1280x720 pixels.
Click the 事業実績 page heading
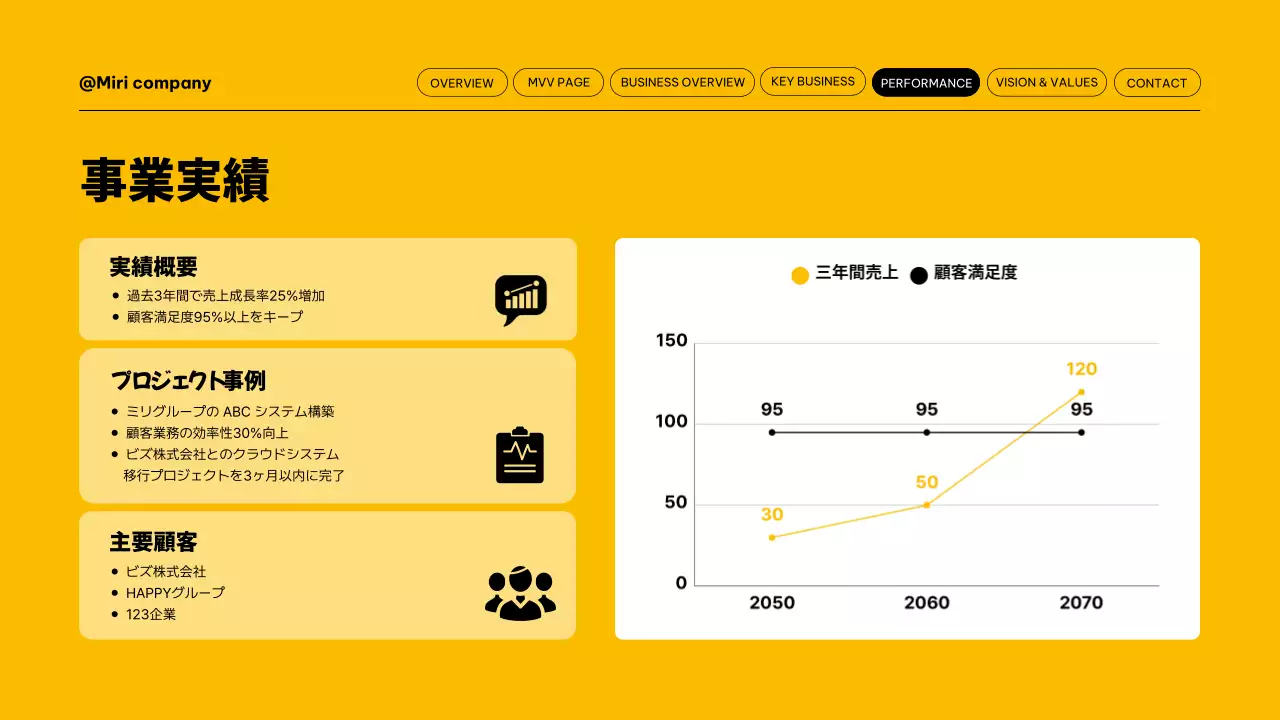(175, 182)
